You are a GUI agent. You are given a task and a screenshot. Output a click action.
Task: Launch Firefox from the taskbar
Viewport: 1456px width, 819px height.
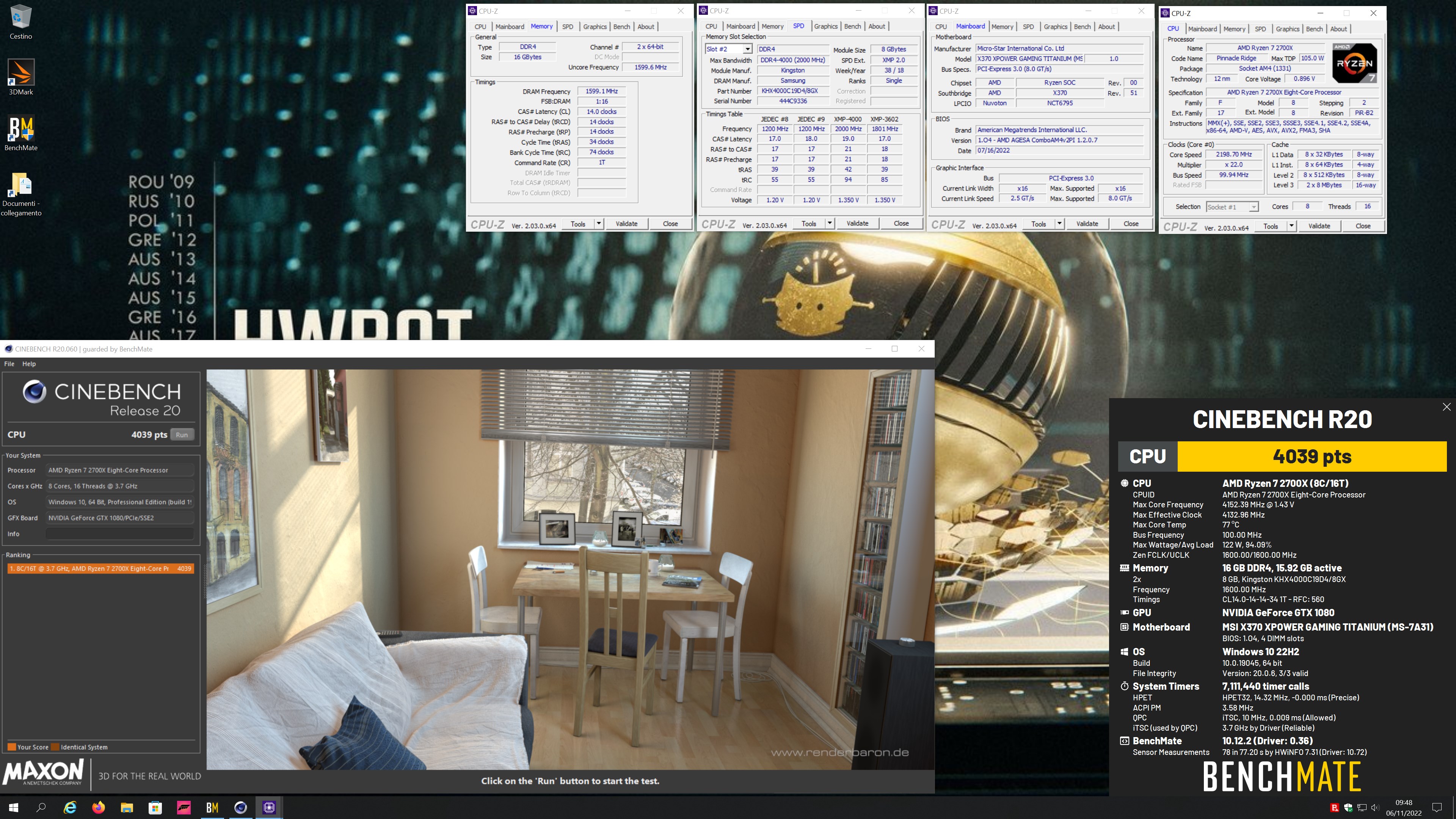[98, 807]
